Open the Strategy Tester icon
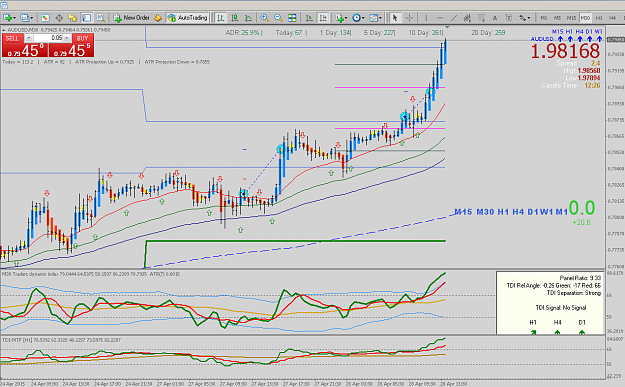 click(x=100, y=18)
